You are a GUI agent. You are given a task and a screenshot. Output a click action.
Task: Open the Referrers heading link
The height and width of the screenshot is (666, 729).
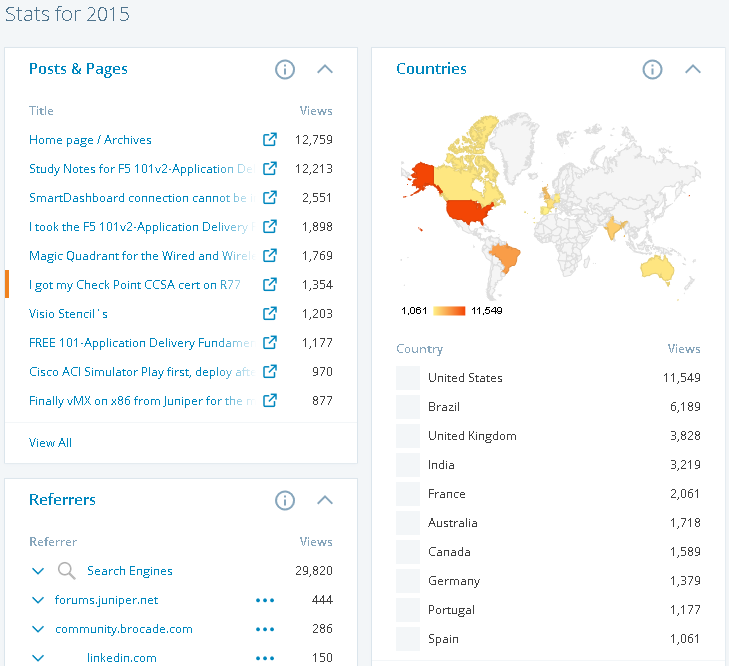[x=62, y=500]
